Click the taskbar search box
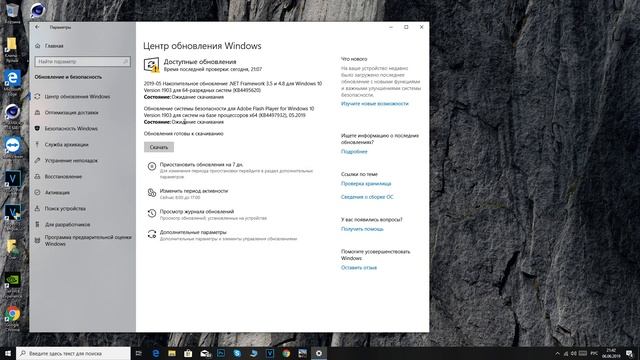This screenshot has height=360, width=640. click(73, 353)
